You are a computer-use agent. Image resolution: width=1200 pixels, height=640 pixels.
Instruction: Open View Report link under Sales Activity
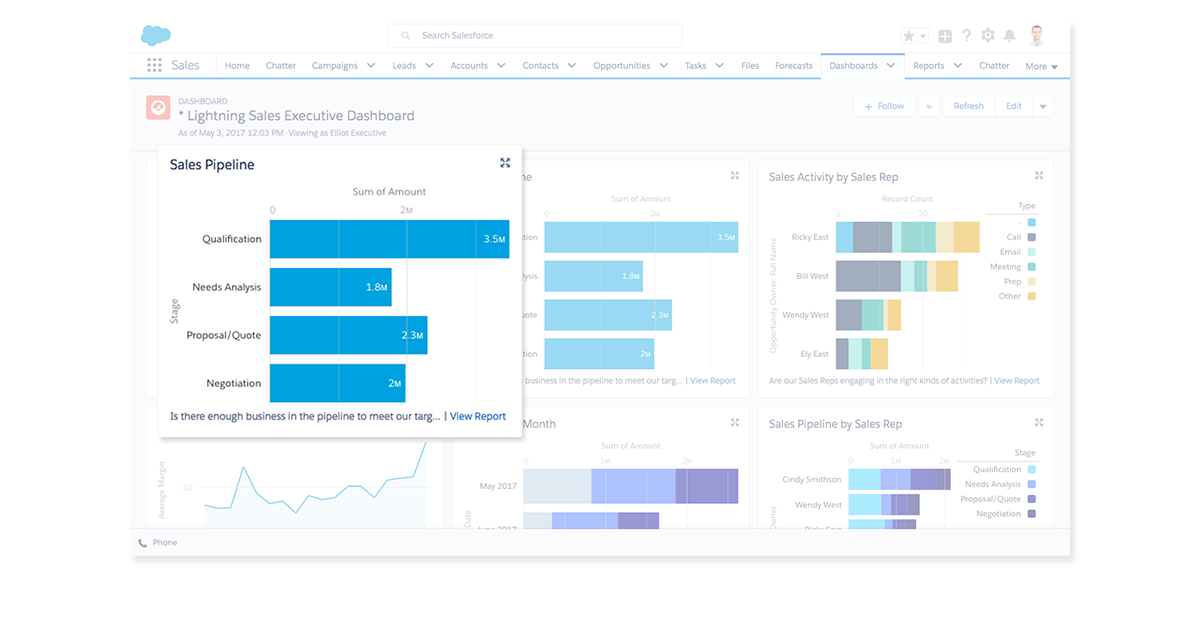[1016, 381]
